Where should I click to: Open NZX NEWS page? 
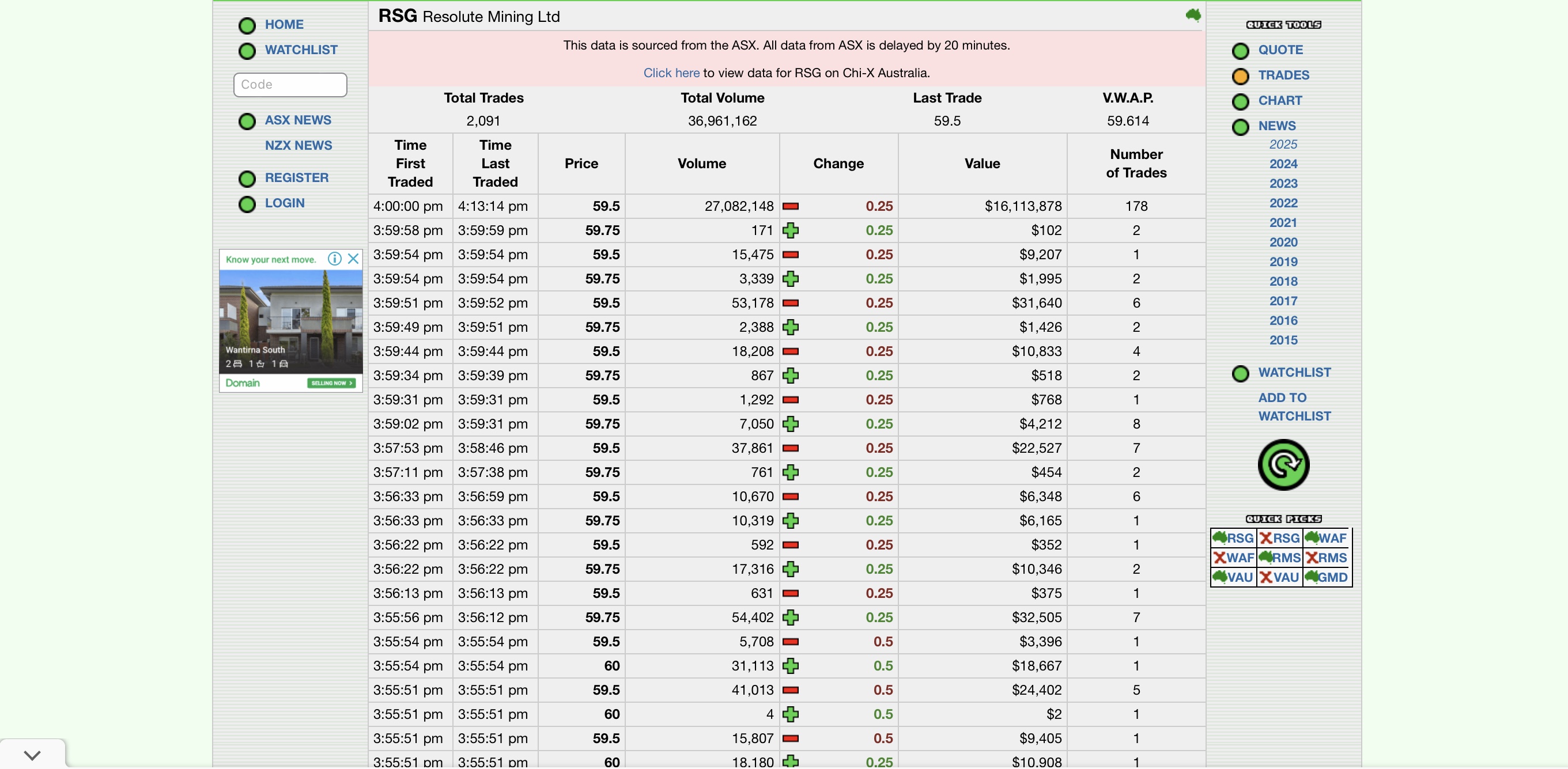pyautogui.click(x=299, y=145)
